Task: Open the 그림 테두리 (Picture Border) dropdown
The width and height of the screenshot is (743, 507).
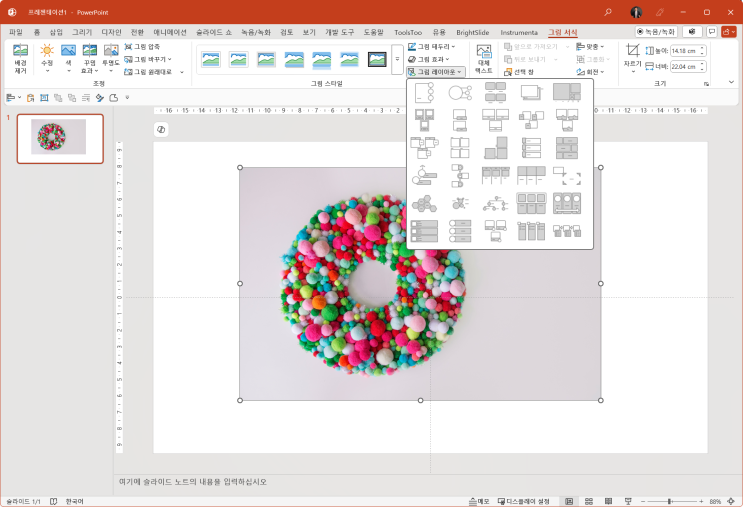Action: [x=431, y=46]
